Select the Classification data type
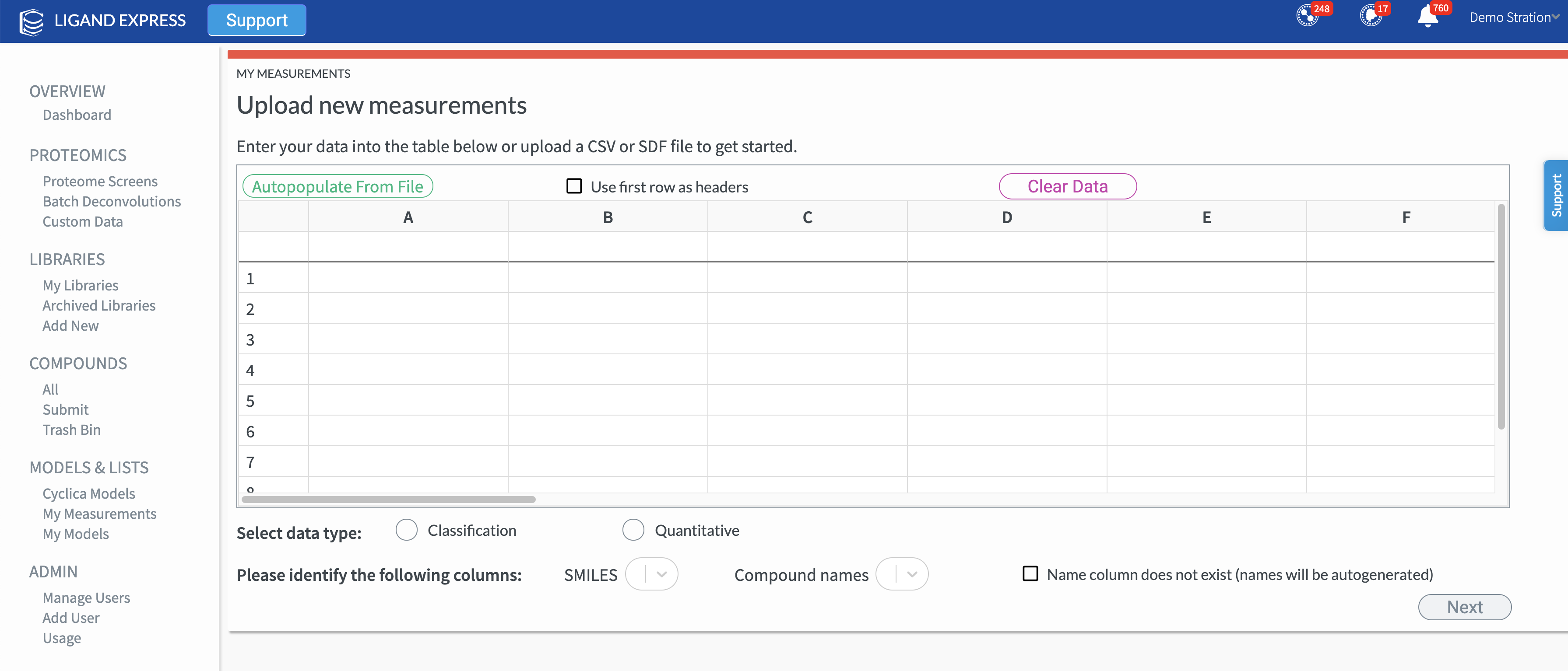Image resolution: width=1568 pixels, height=671 pixels. (x=407, y=530)
